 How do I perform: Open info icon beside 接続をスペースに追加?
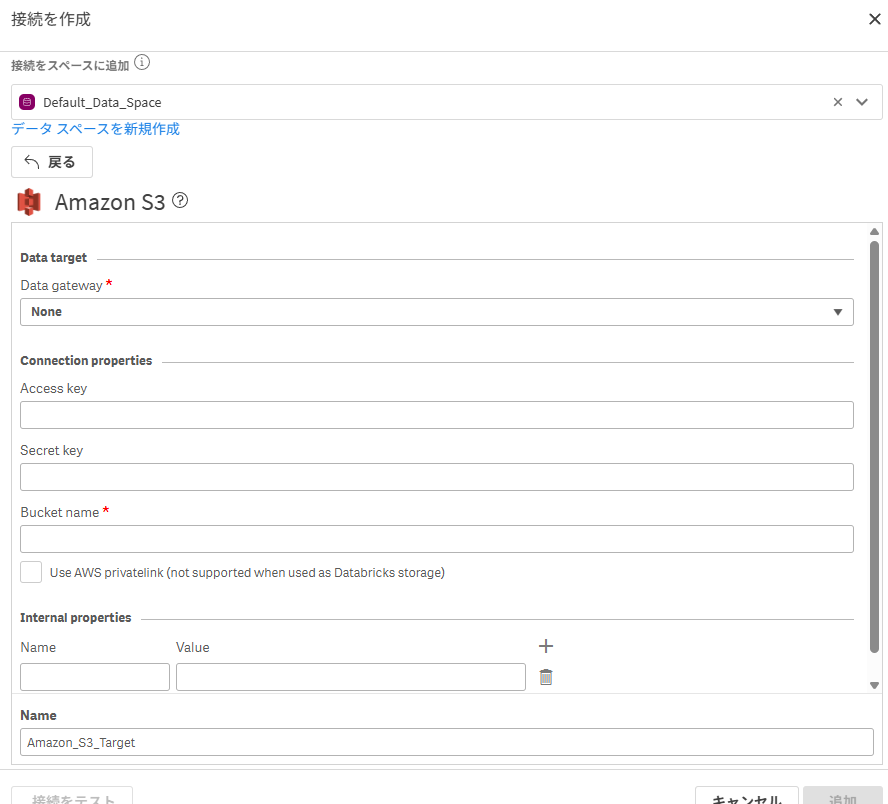[142, 62]
